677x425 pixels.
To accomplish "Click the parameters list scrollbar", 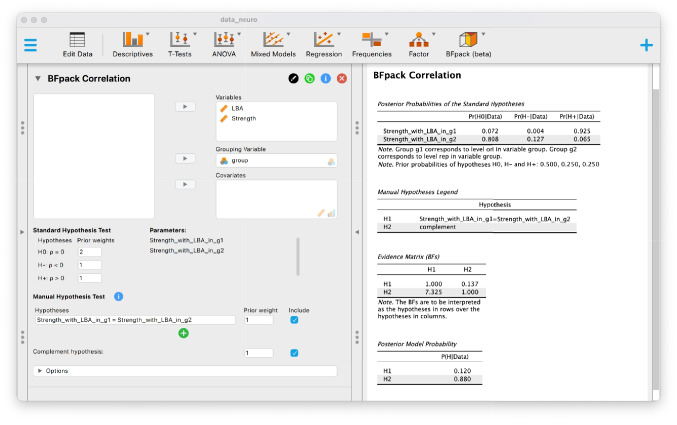I will click(x=298, y=257).
